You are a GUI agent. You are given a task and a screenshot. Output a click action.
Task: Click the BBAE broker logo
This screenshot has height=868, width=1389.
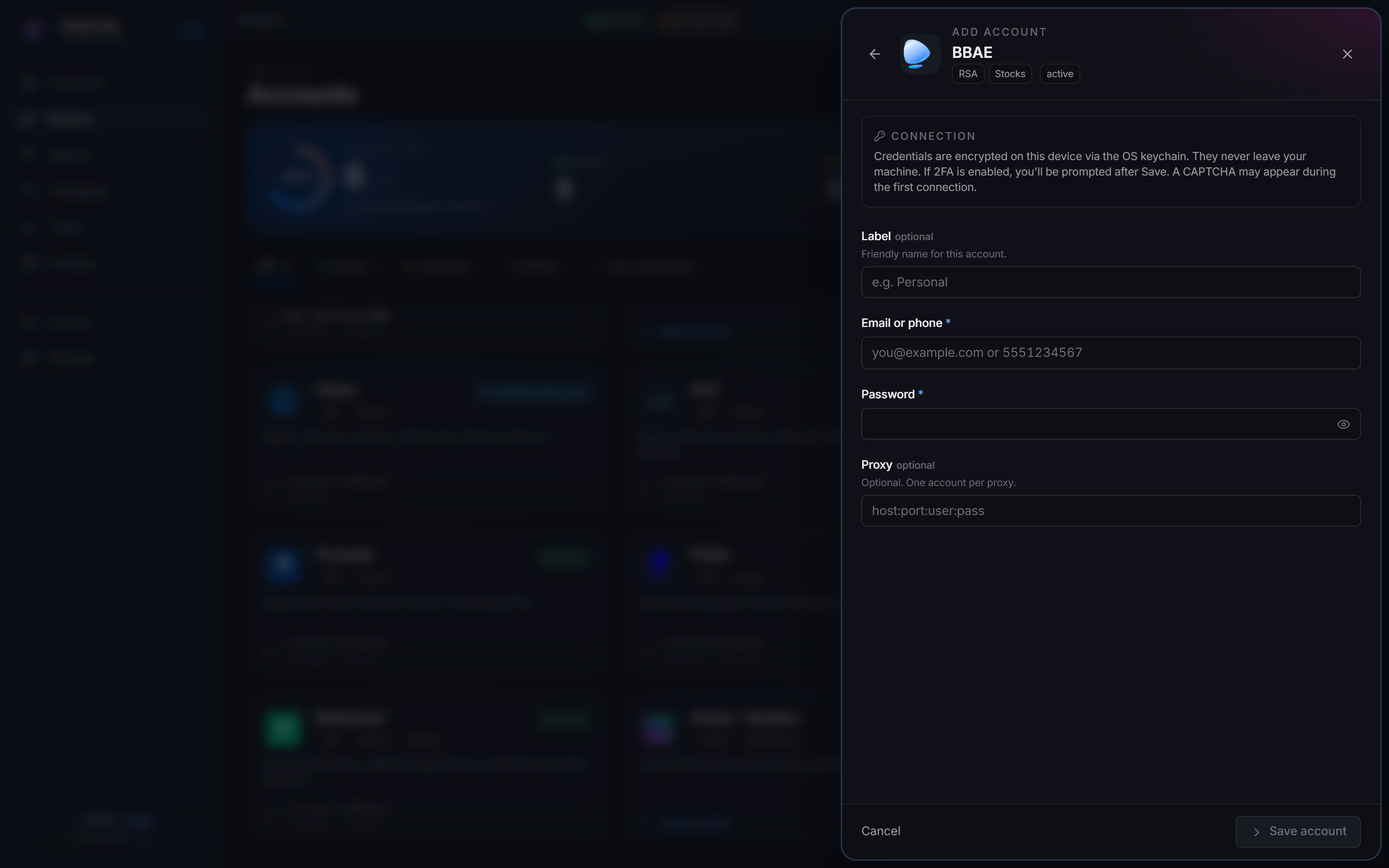(x=920, y=54)
